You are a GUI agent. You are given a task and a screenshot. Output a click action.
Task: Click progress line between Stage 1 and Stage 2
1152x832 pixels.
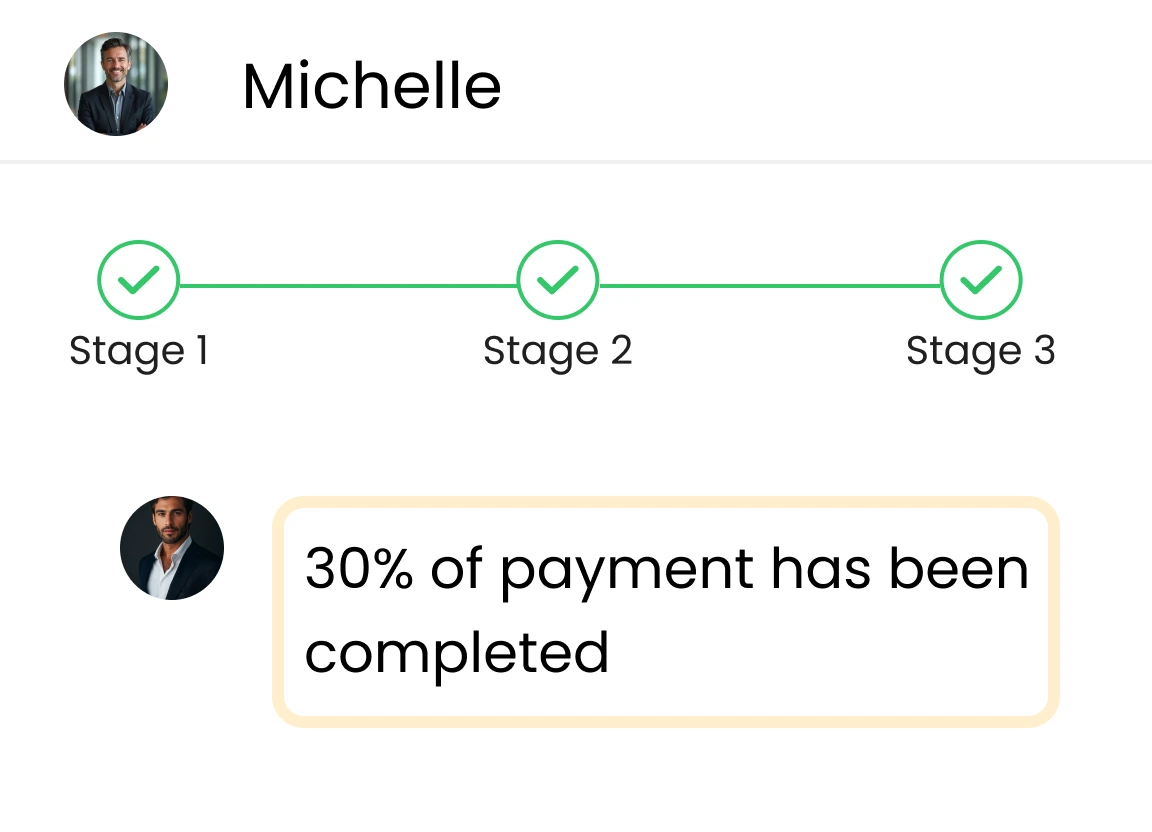click(348, 286)
